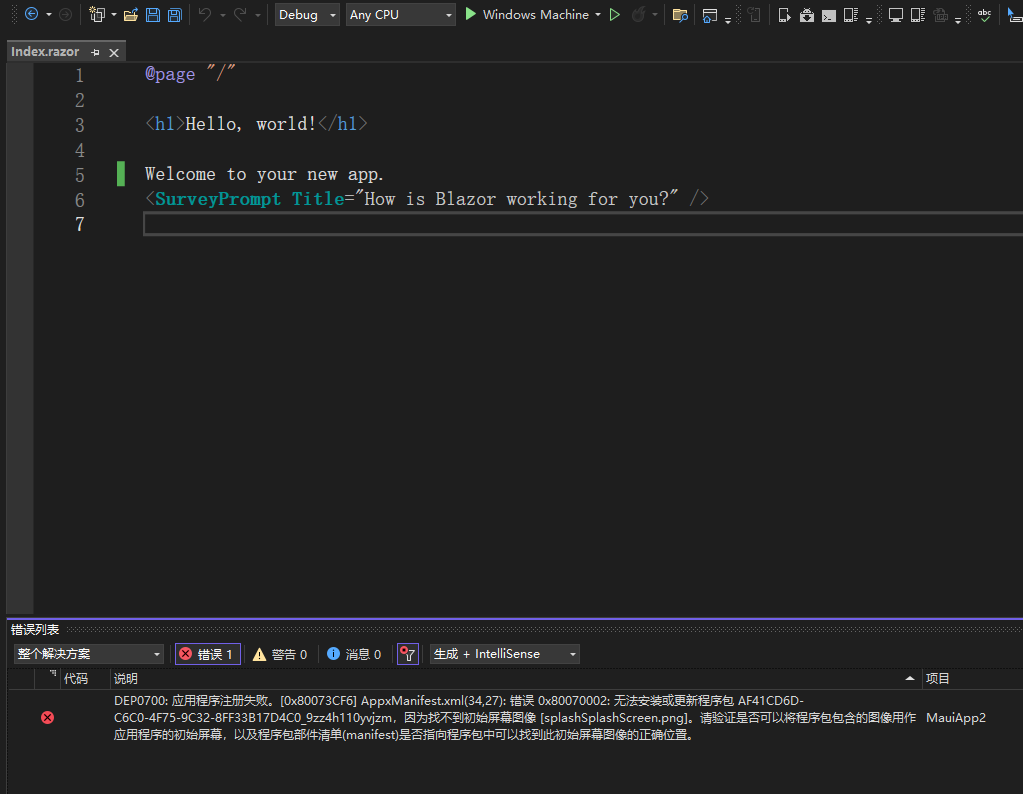This screenshot has height=794, width=1023.
Task: Click the device with play arrow icon
Action: tap(785, 14)
